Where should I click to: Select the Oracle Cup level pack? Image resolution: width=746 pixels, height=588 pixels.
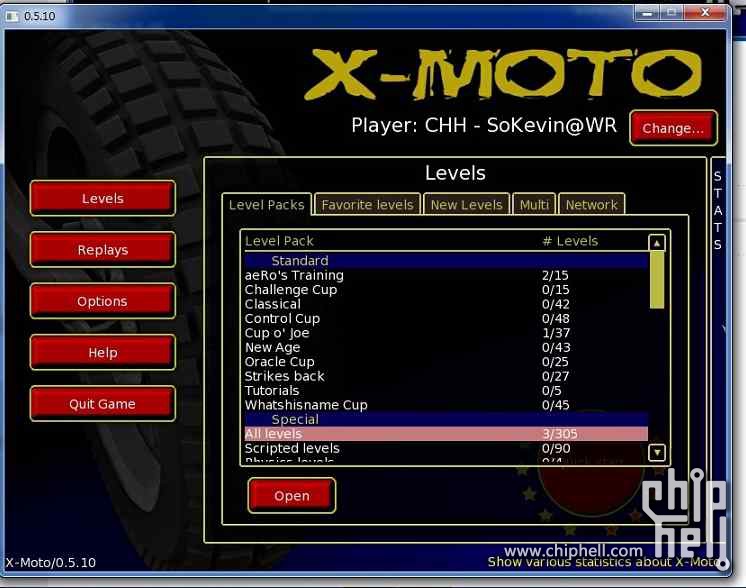[446, 362]
